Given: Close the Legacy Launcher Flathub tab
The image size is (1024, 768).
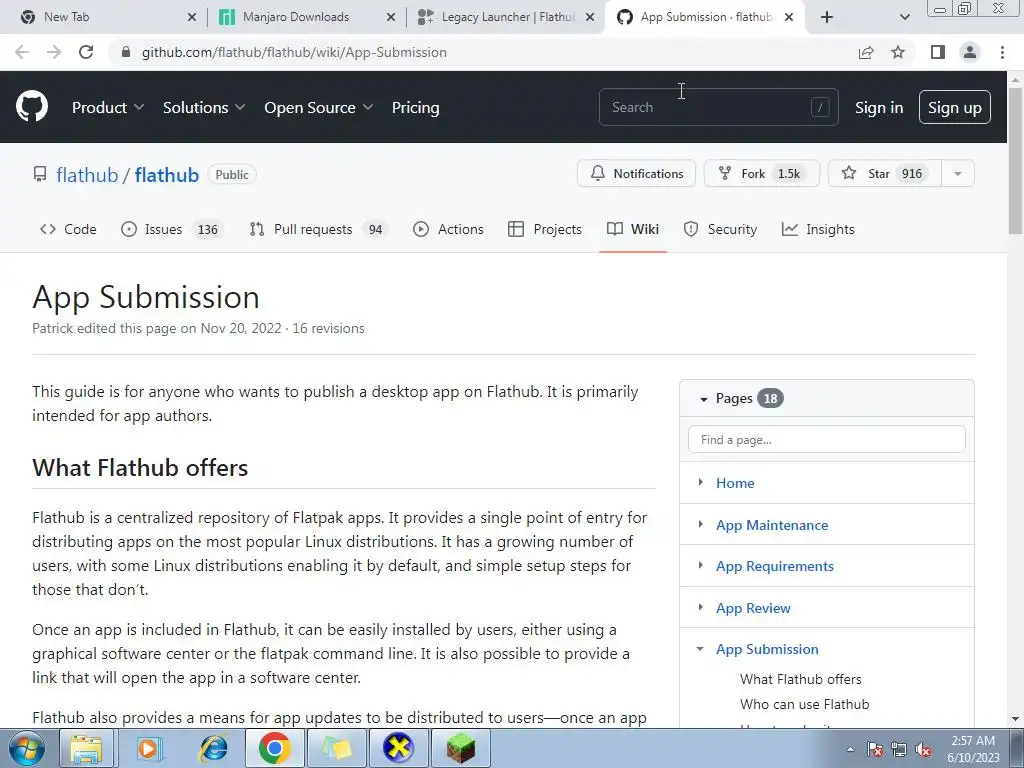Looking at the screenshot, I should [590, 17].
